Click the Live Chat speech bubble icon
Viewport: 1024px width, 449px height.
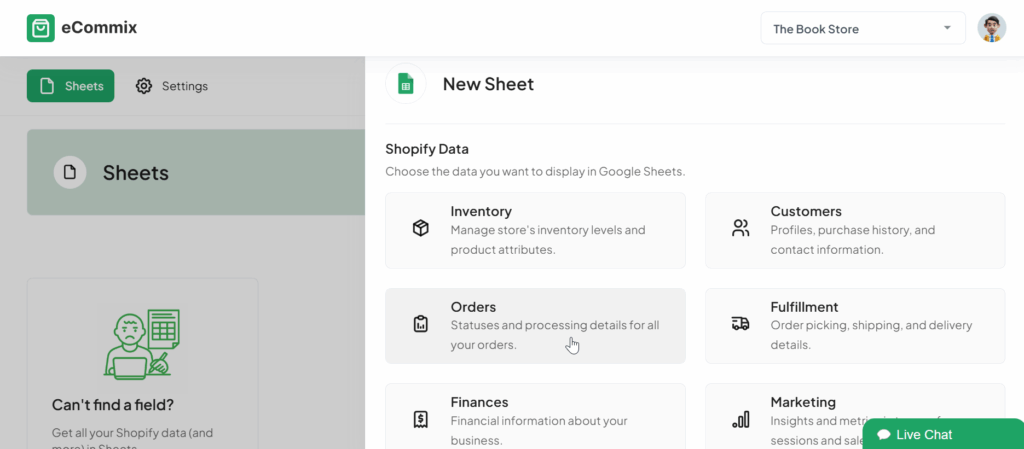(884, 435)
